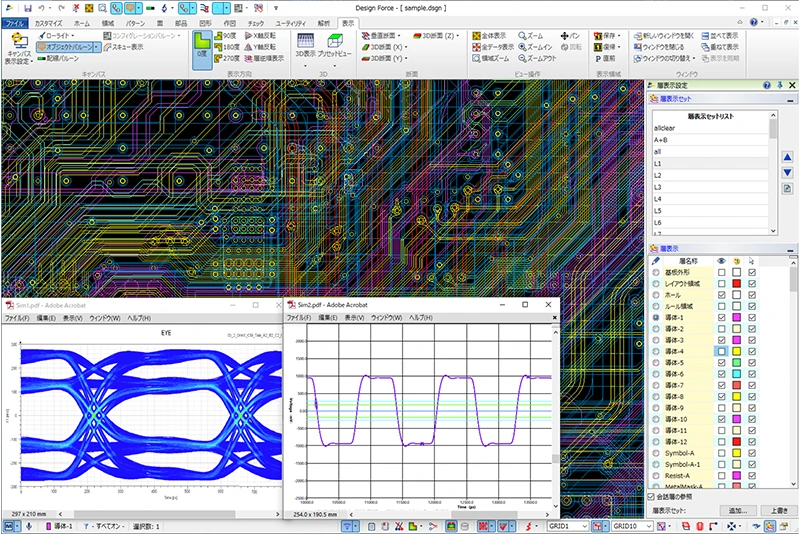The height and width of the screenshot is (534, 800).
Task: Click the red color swatch of レイアウト領域
Action: 737,284
